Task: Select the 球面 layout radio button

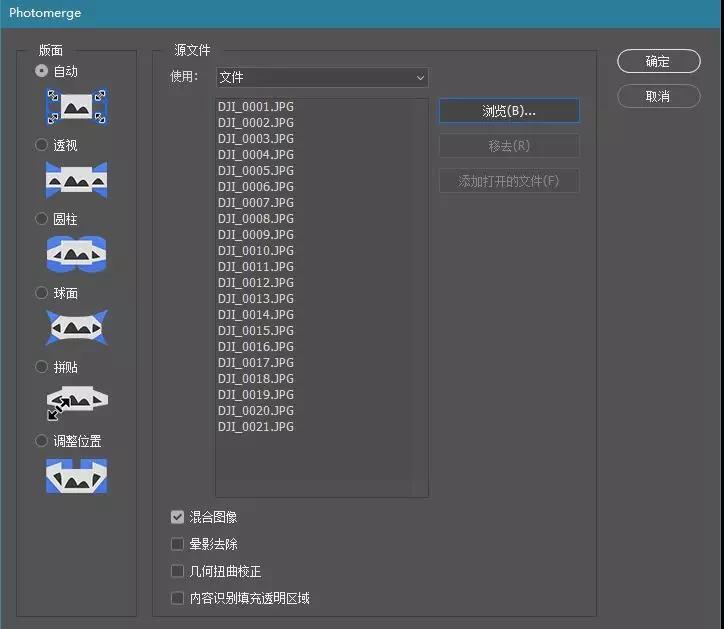Action: click(42, 292)
